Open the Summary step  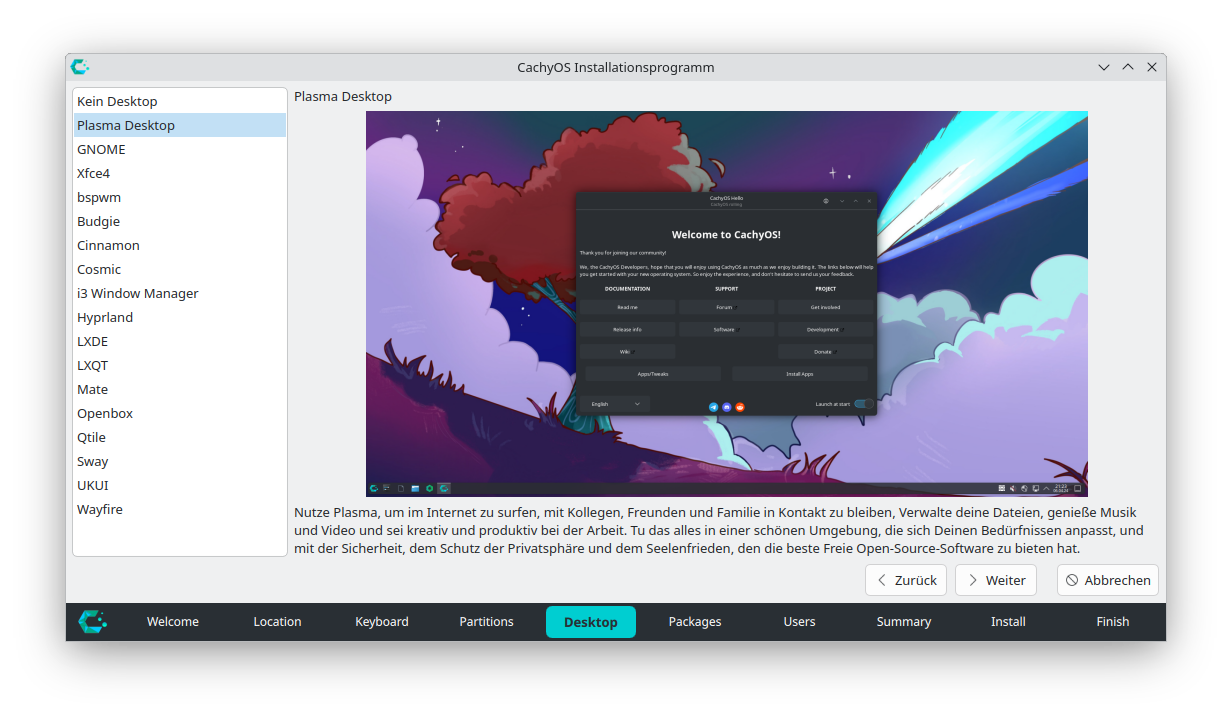click(904, 622)
